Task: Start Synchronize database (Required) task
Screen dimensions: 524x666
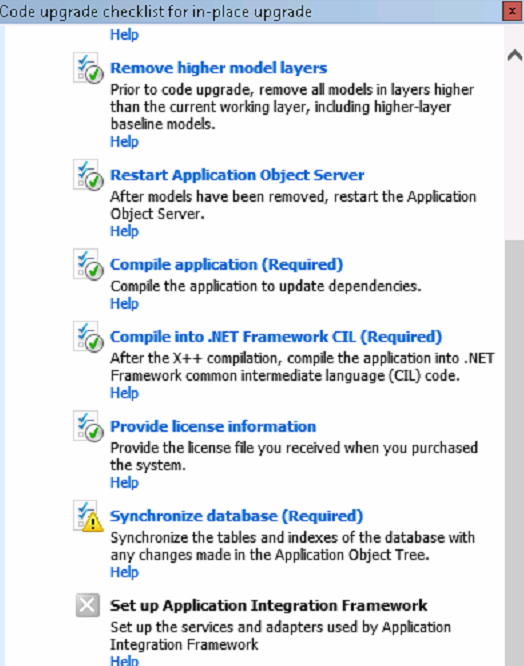Action: click(x=237, y=516)
